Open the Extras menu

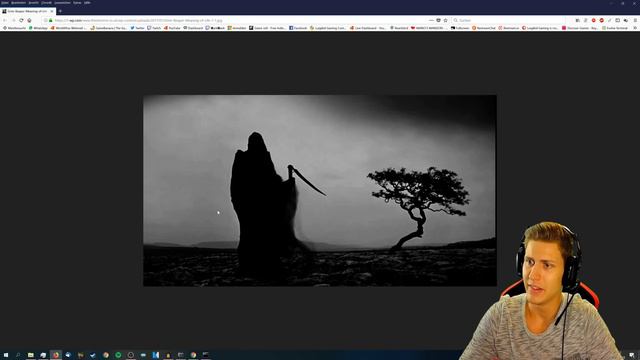point(77,3)
